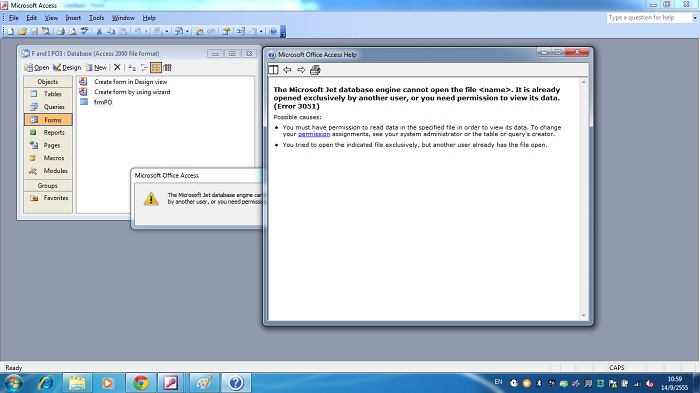Viewport: 700px width, 393px height.
Task: Click New in the database window
Action: (x=96, y=67)
